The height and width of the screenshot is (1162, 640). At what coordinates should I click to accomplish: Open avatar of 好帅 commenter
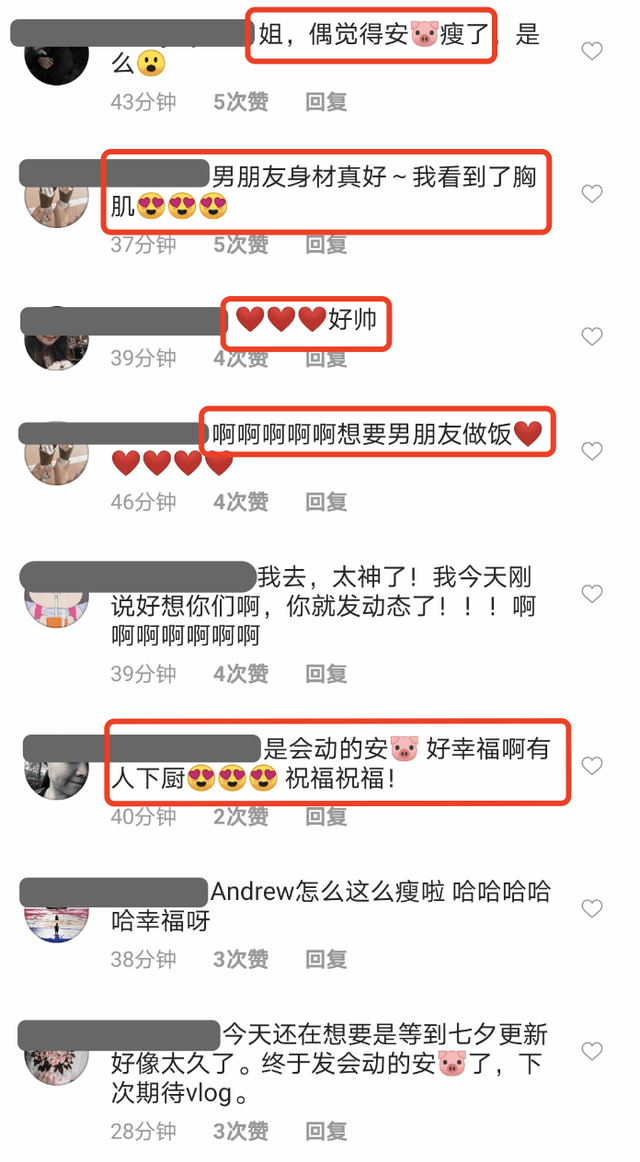pyautogui.click(x=56, y=339)
